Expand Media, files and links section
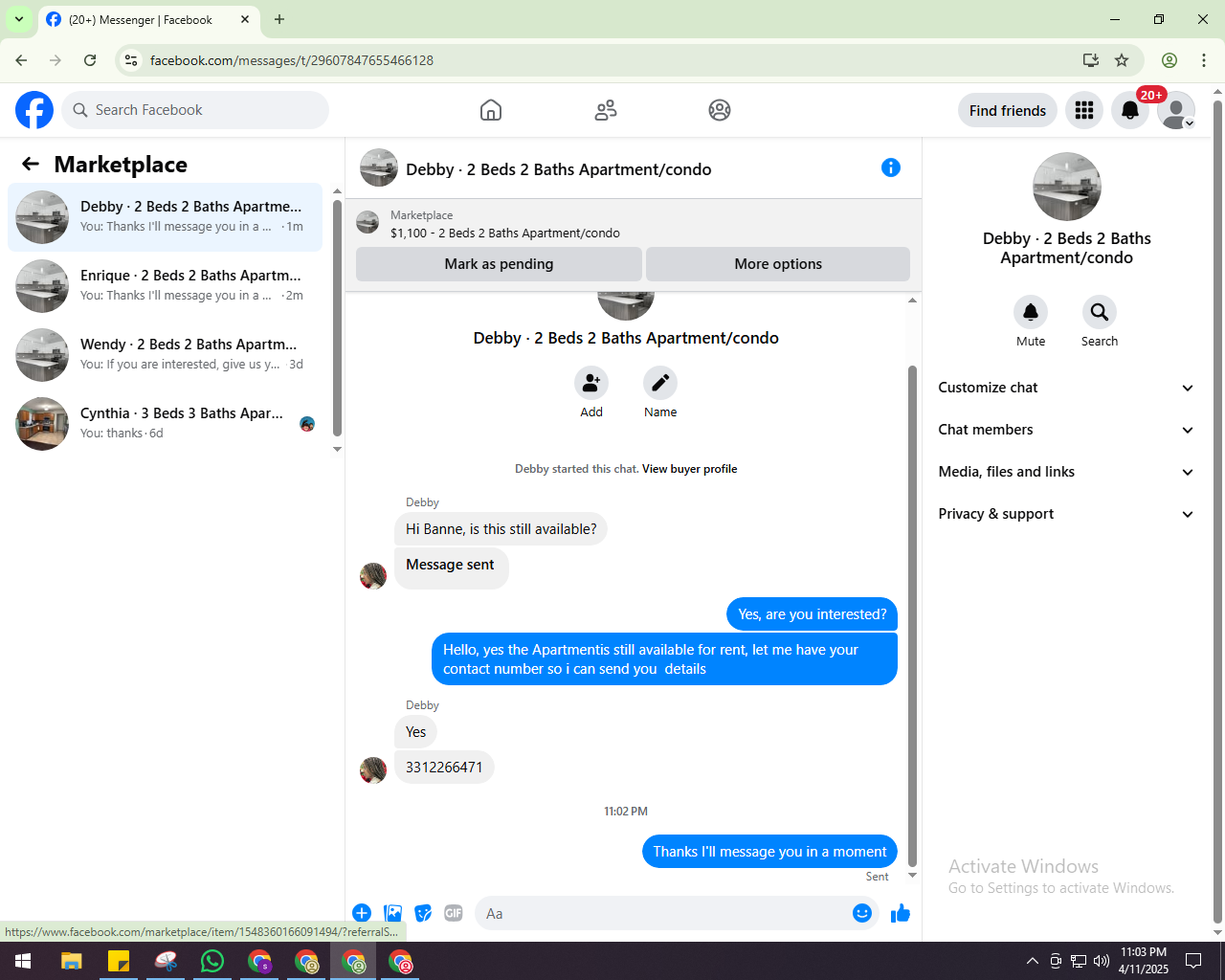Image resolution: width=1225 pixels, height=980 pixels. (1066, 472)
